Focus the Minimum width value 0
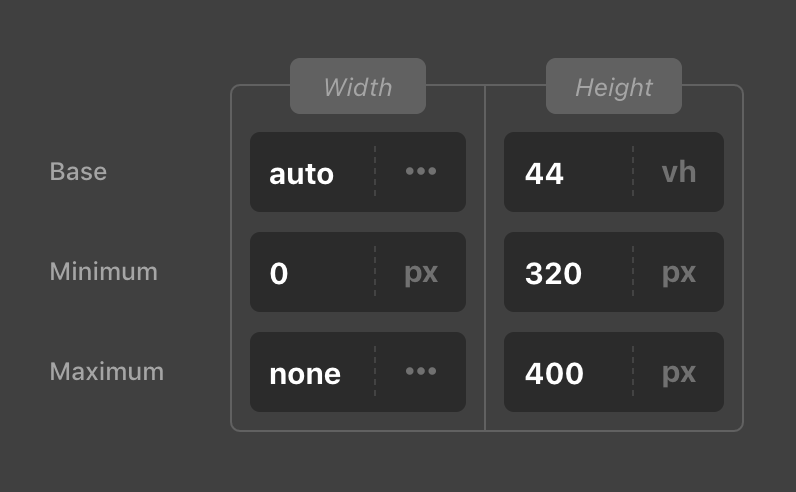Image resolution: width=796 pixels, height=492 pixels. point(310,273)
